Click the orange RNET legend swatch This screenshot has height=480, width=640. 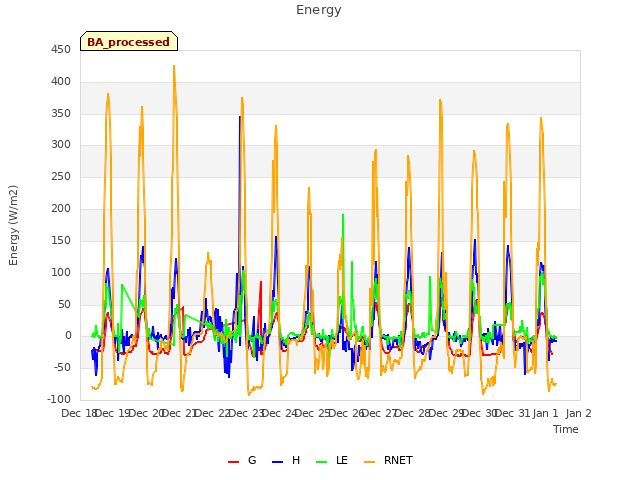[x=369, y=462]
